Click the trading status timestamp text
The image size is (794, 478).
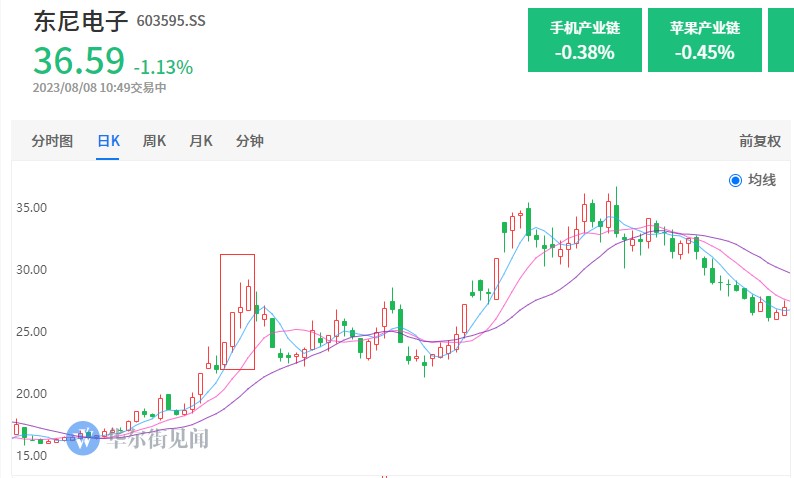(99, 88)
